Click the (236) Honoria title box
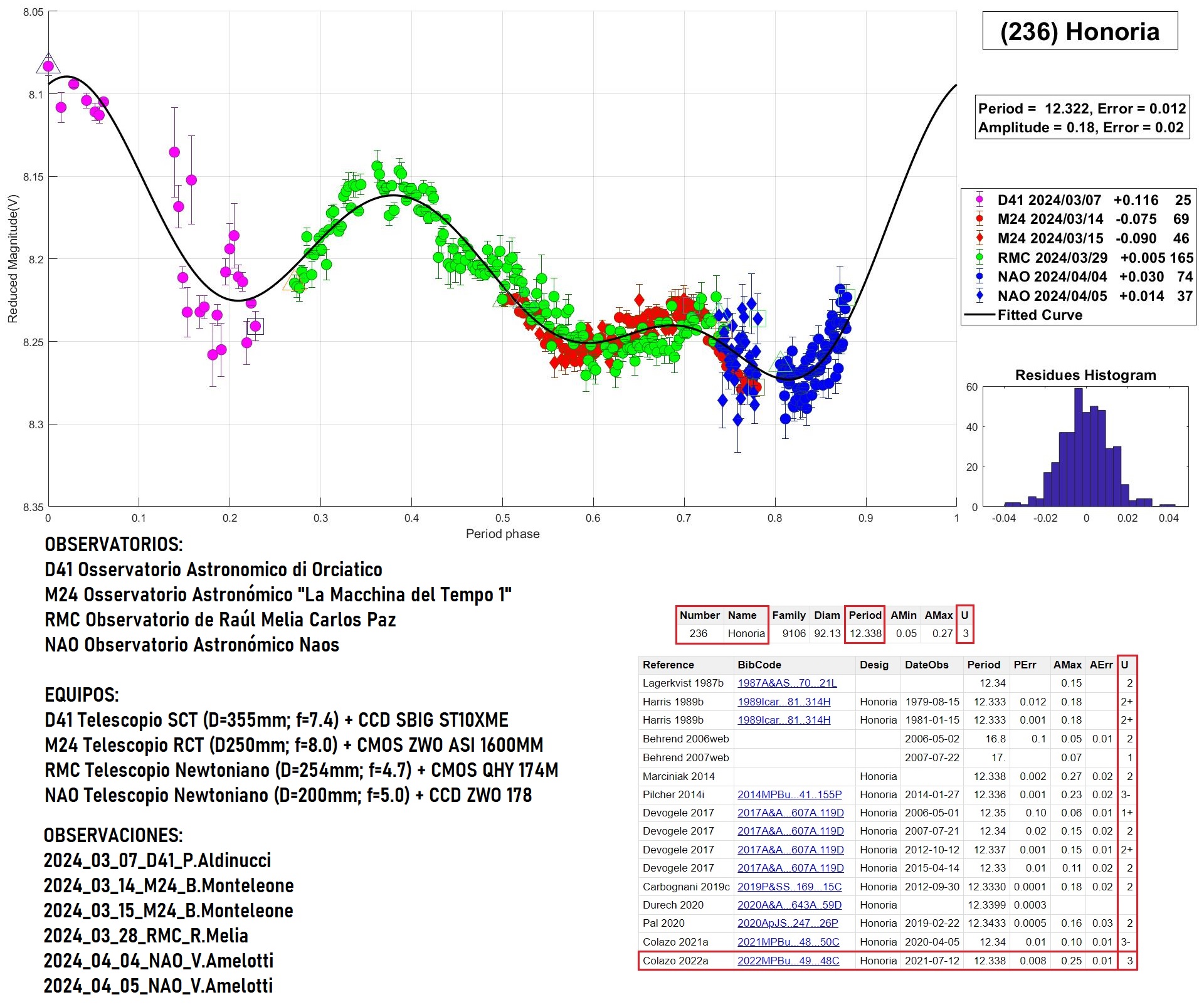 [1080, 31]
